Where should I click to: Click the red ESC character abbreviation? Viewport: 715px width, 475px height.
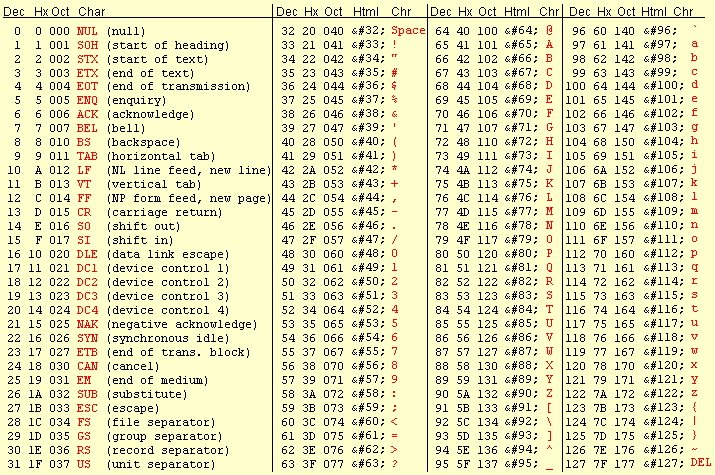[x=87, y=408]
